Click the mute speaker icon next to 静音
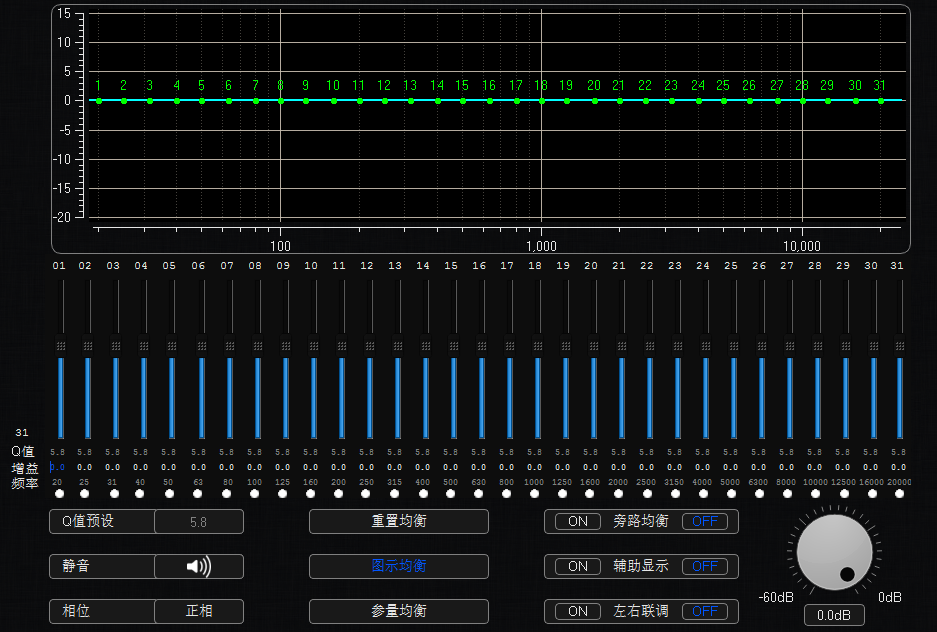This screenshot has width=937, height=632. click(199, 566)
